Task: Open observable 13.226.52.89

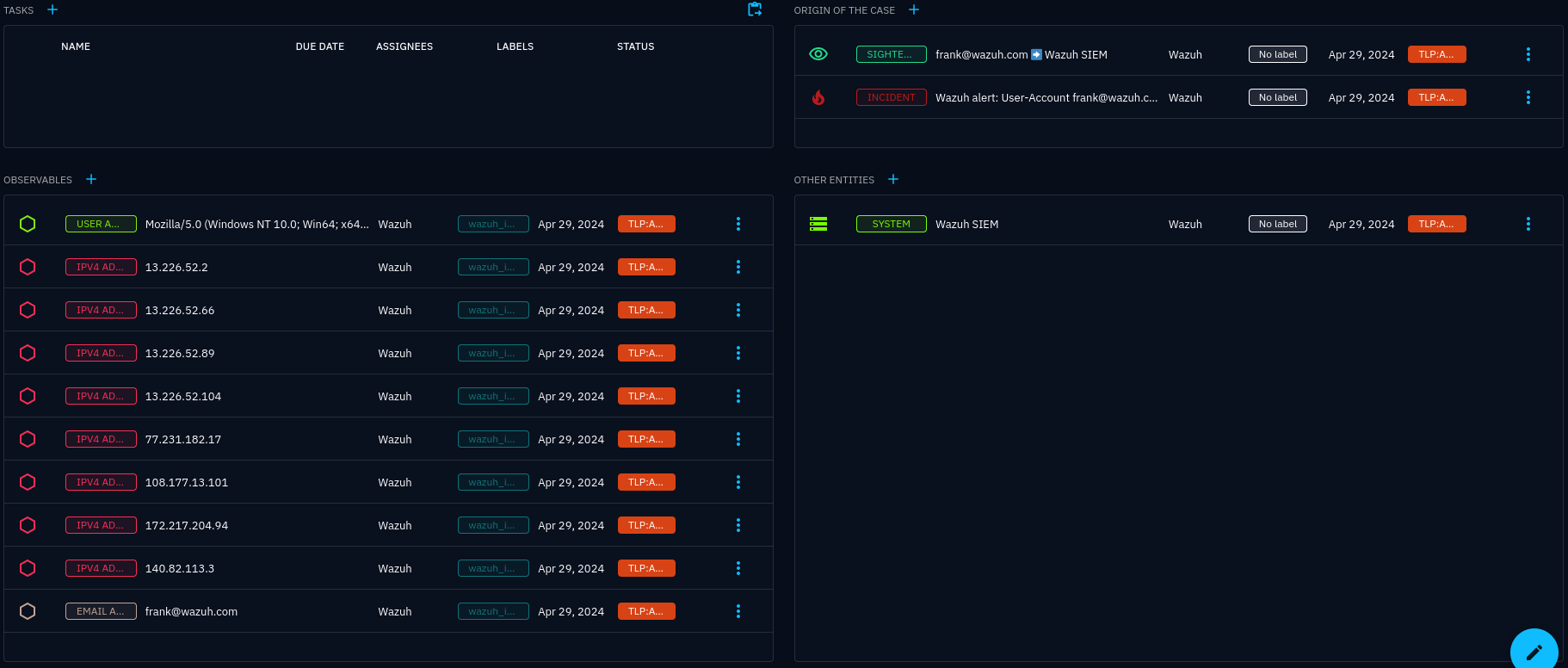Action: (x=180, y=353)
